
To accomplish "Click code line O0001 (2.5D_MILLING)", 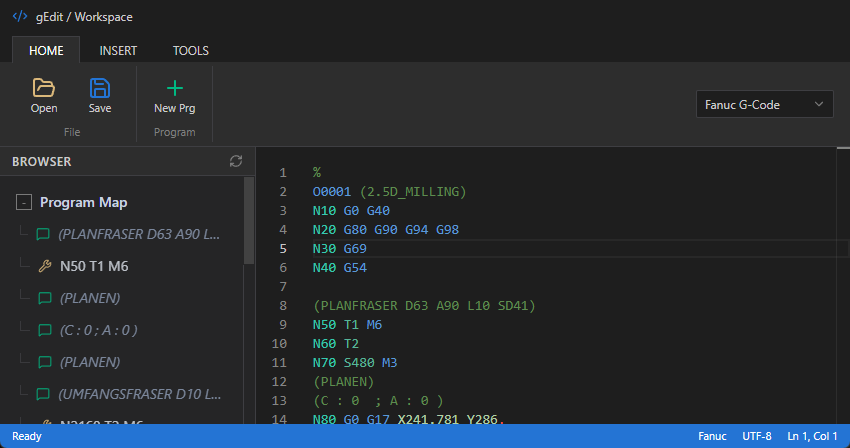I will tap(389, 191).
